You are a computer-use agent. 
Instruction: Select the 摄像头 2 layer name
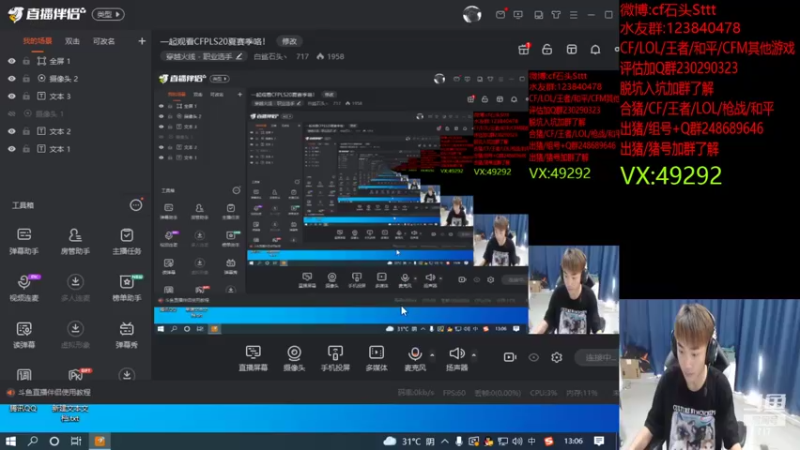[x=64, y=79]
